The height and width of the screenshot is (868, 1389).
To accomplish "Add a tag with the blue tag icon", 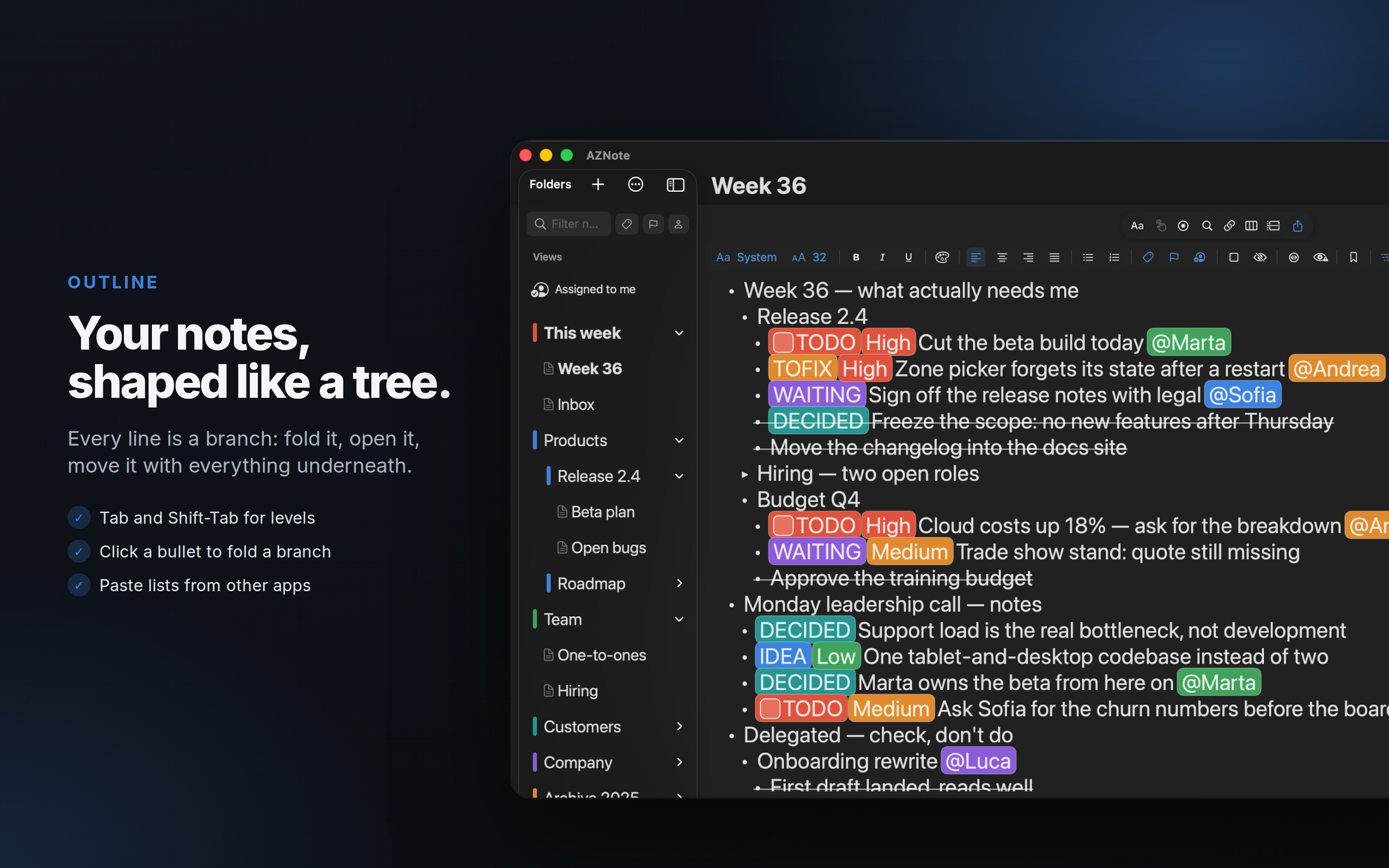I will 1148,257.
